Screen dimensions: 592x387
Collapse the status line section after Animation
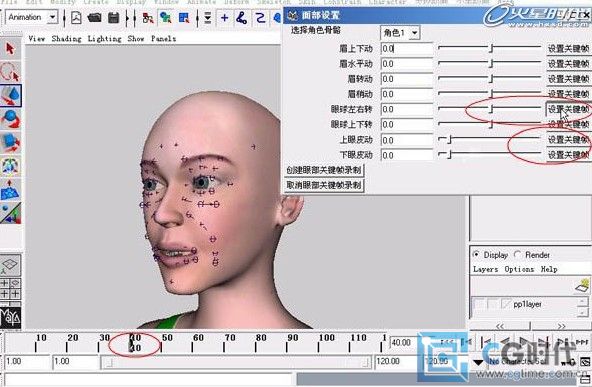pos(65,18)
